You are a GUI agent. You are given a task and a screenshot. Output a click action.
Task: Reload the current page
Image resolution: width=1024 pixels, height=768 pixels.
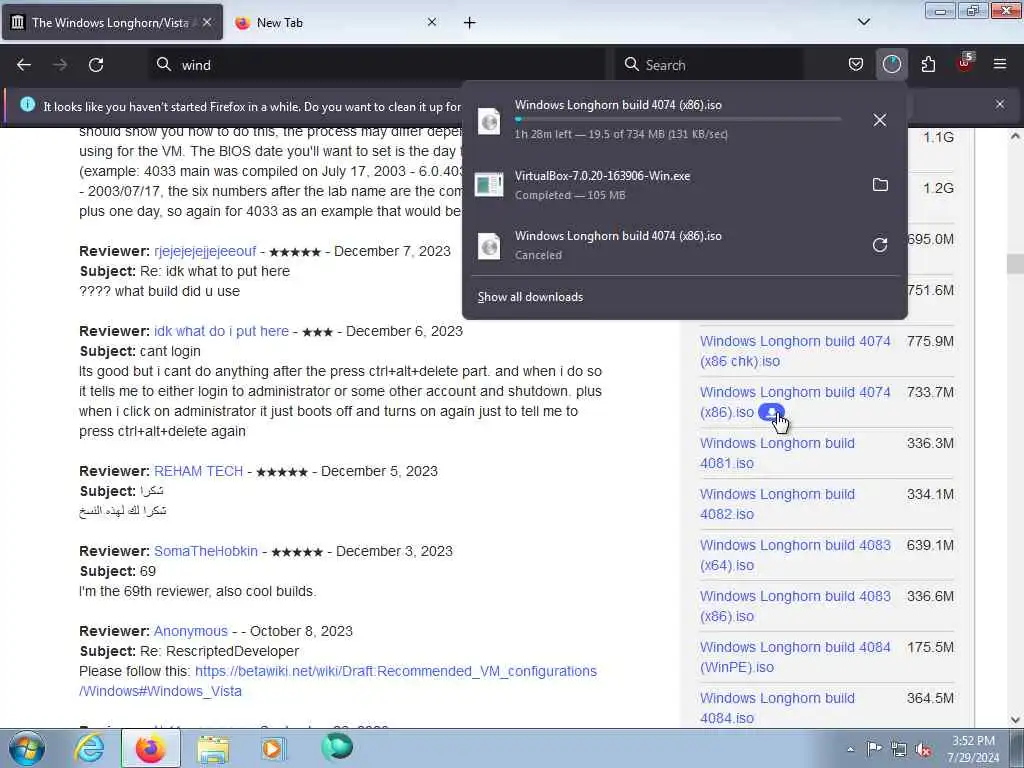click(96, 65)
